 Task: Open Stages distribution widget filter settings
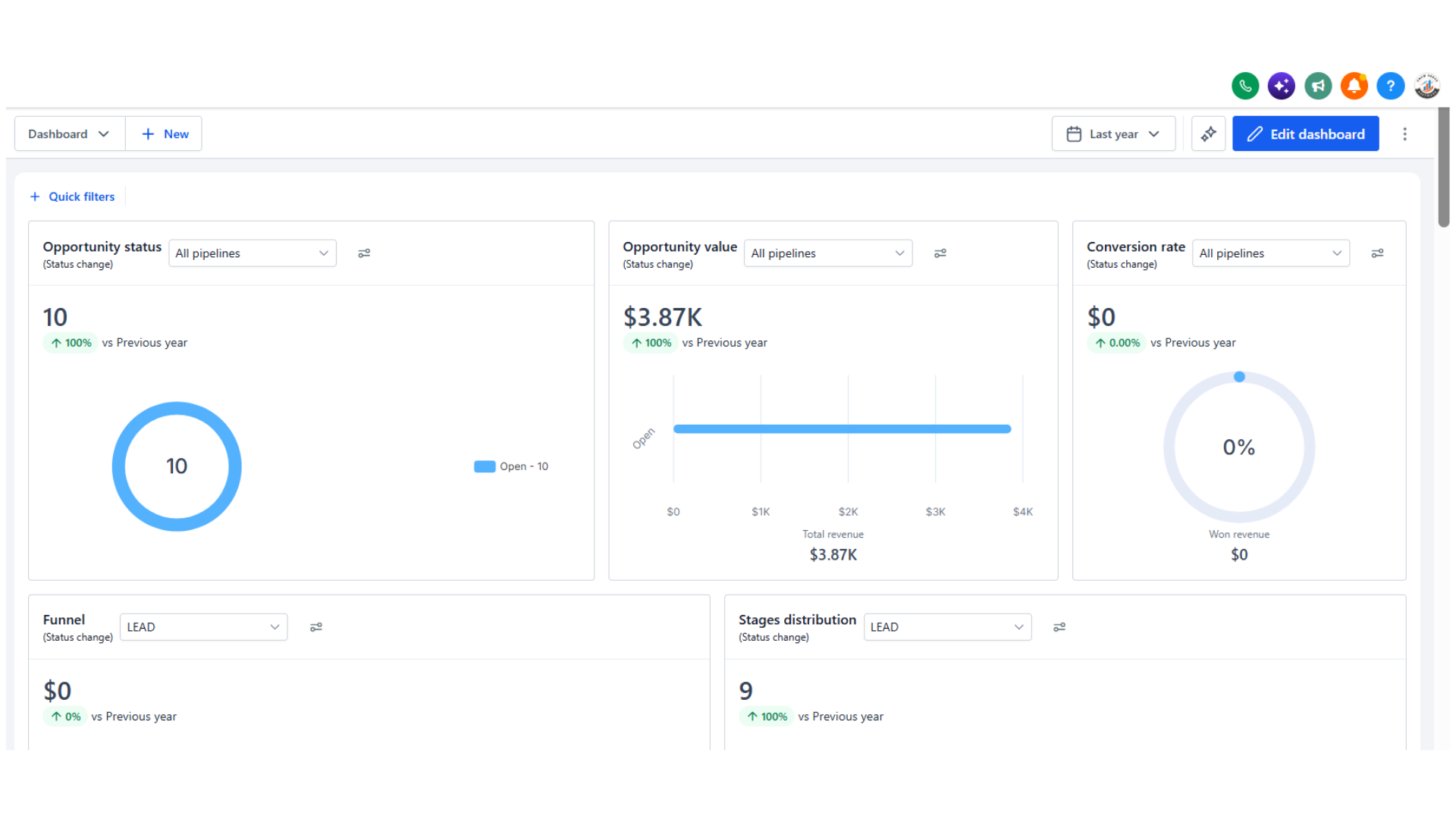coord(1059,627)
